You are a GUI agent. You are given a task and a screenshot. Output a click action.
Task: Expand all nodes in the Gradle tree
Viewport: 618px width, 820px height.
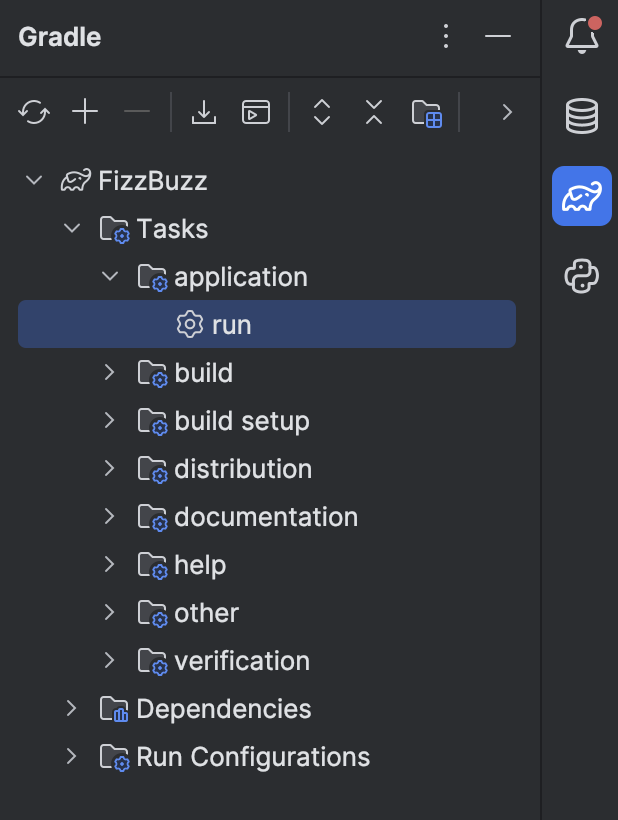[x=322, y=113]
